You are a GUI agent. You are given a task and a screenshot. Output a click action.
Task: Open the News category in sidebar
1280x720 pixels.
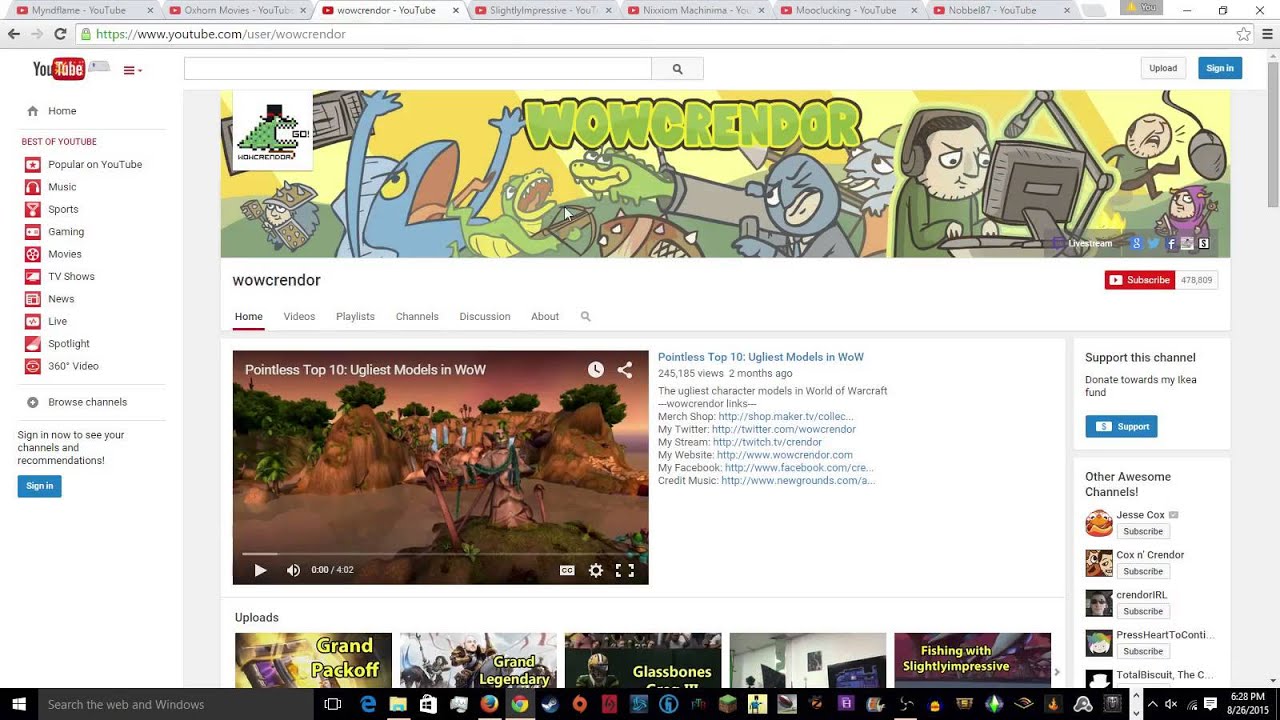61,299
